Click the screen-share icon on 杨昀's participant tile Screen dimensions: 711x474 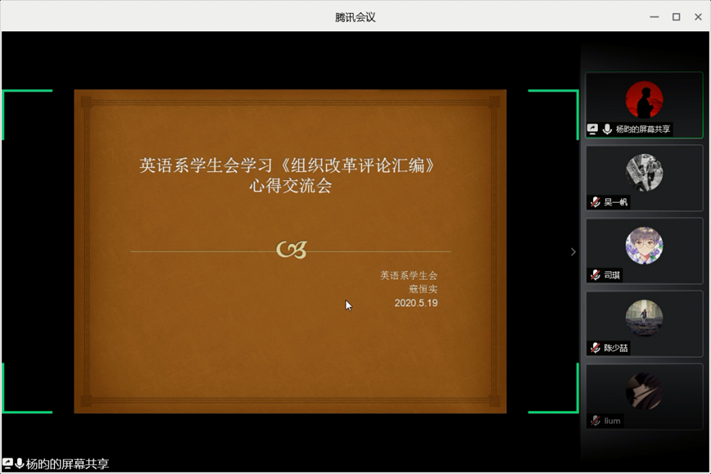point(592,129)
